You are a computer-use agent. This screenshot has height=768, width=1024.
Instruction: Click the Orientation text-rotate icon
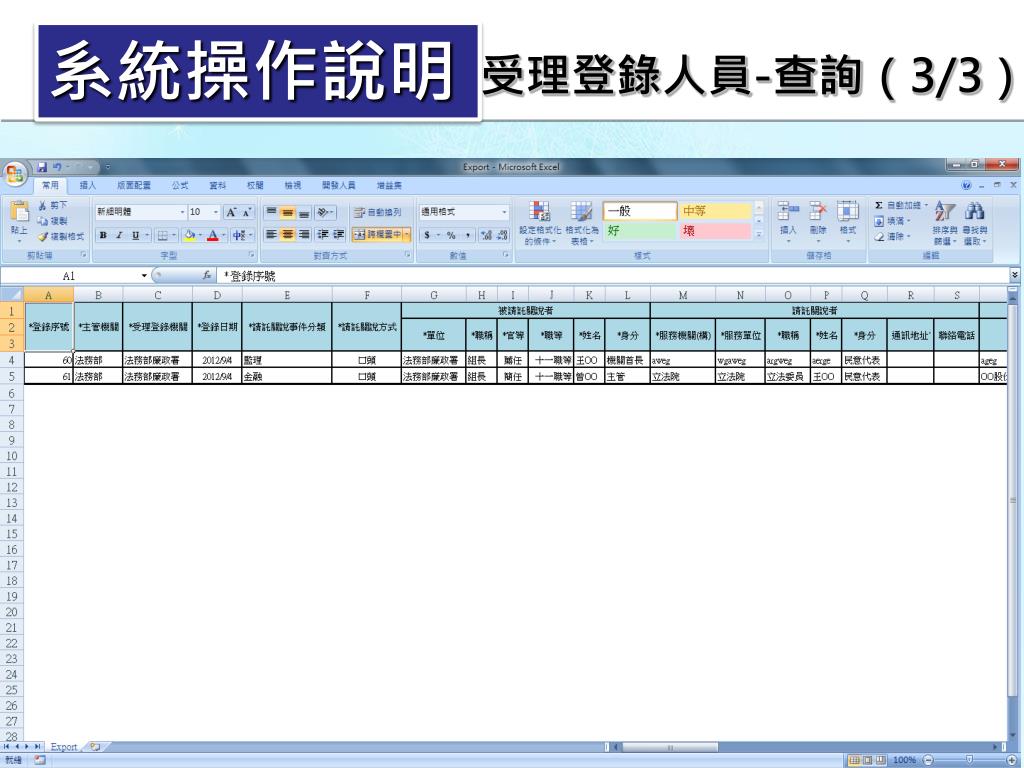click(x=323, y=212)
